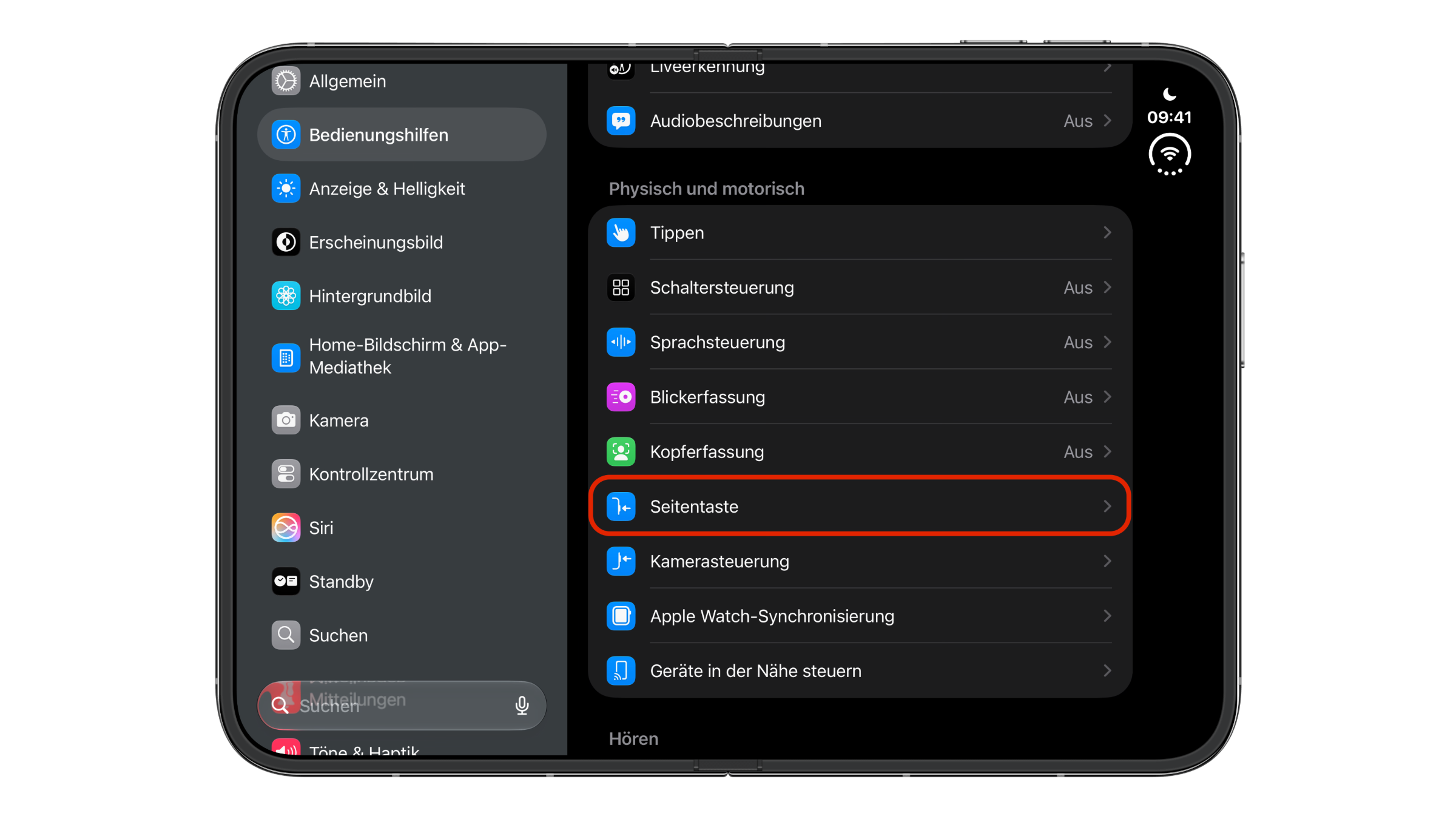The image size is (1456, 819).
Task: Tap the Siri icon in sidebar
Action: click(286, 528)
